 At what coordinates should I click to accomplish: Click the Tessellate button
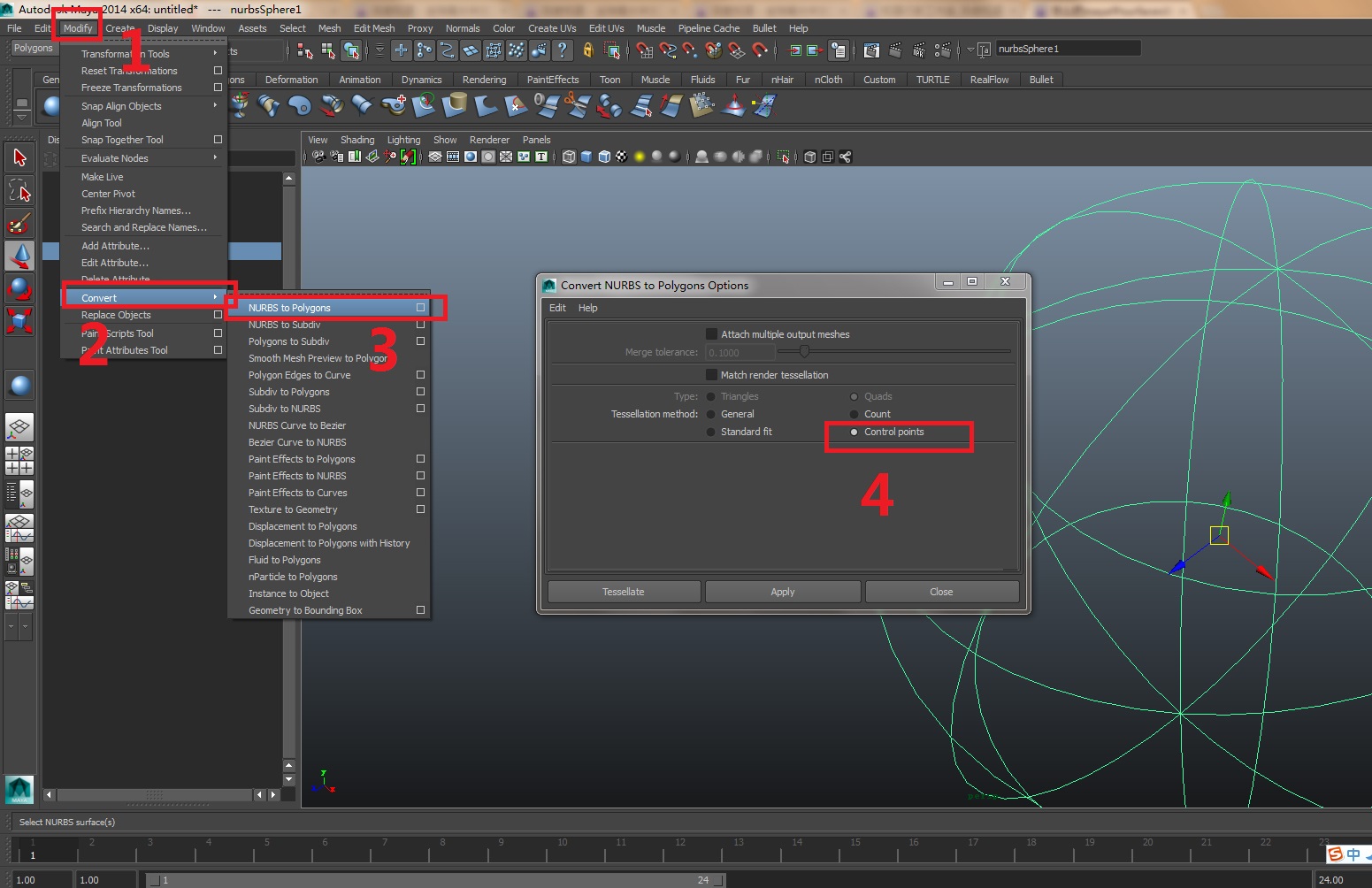pos(624,591)
